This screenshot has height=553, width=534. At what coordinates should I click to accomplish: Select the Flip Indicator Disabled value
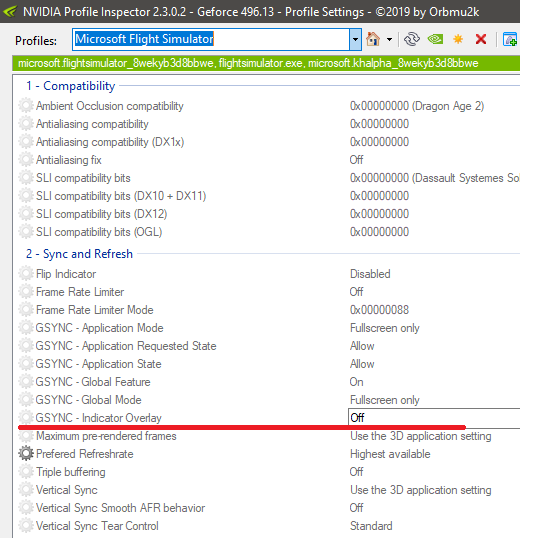370,274
